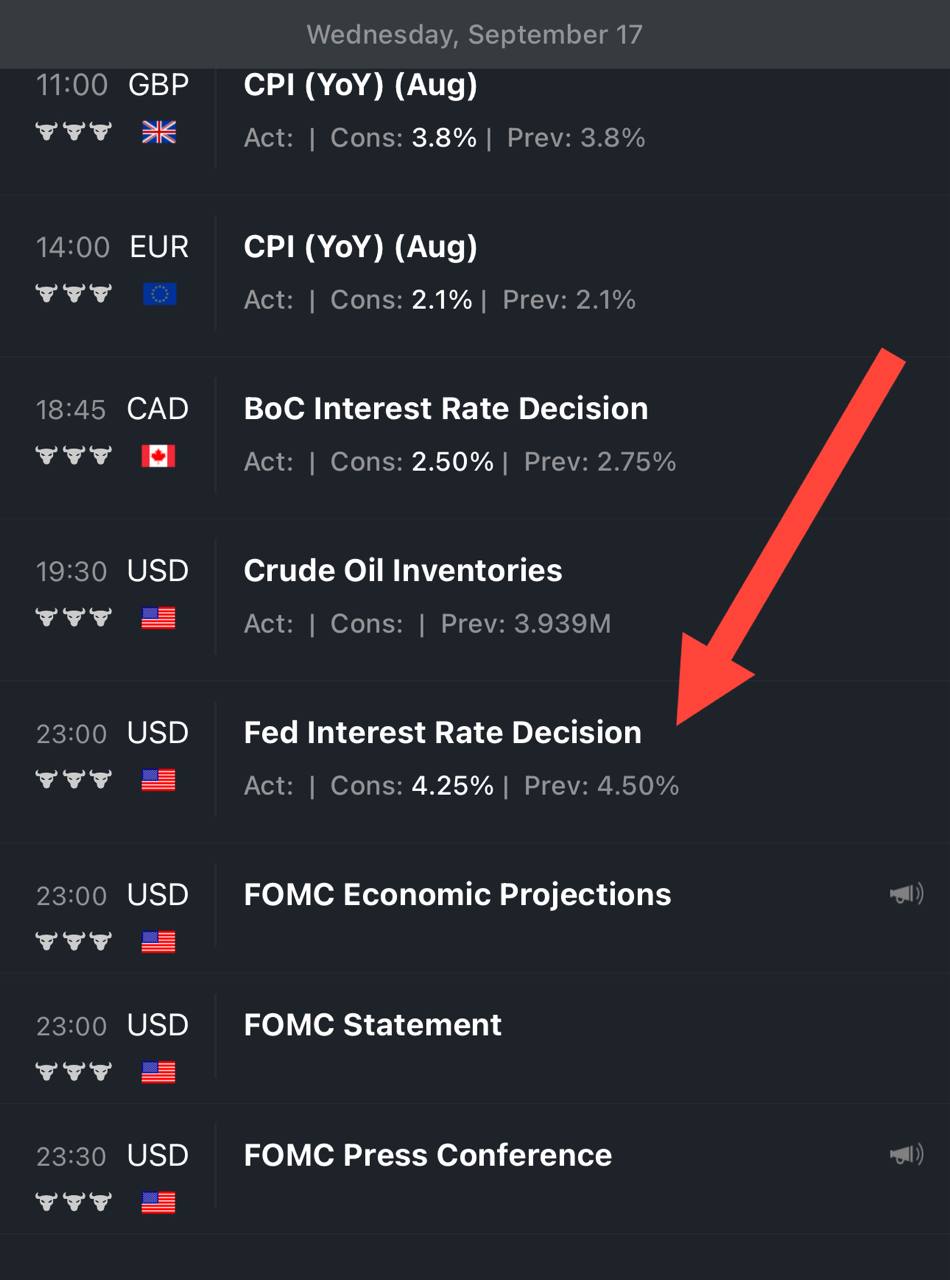Open the Fed Interest Rate Decision event
This screenshot has height=1280, width=950.
tap(475, 762)
